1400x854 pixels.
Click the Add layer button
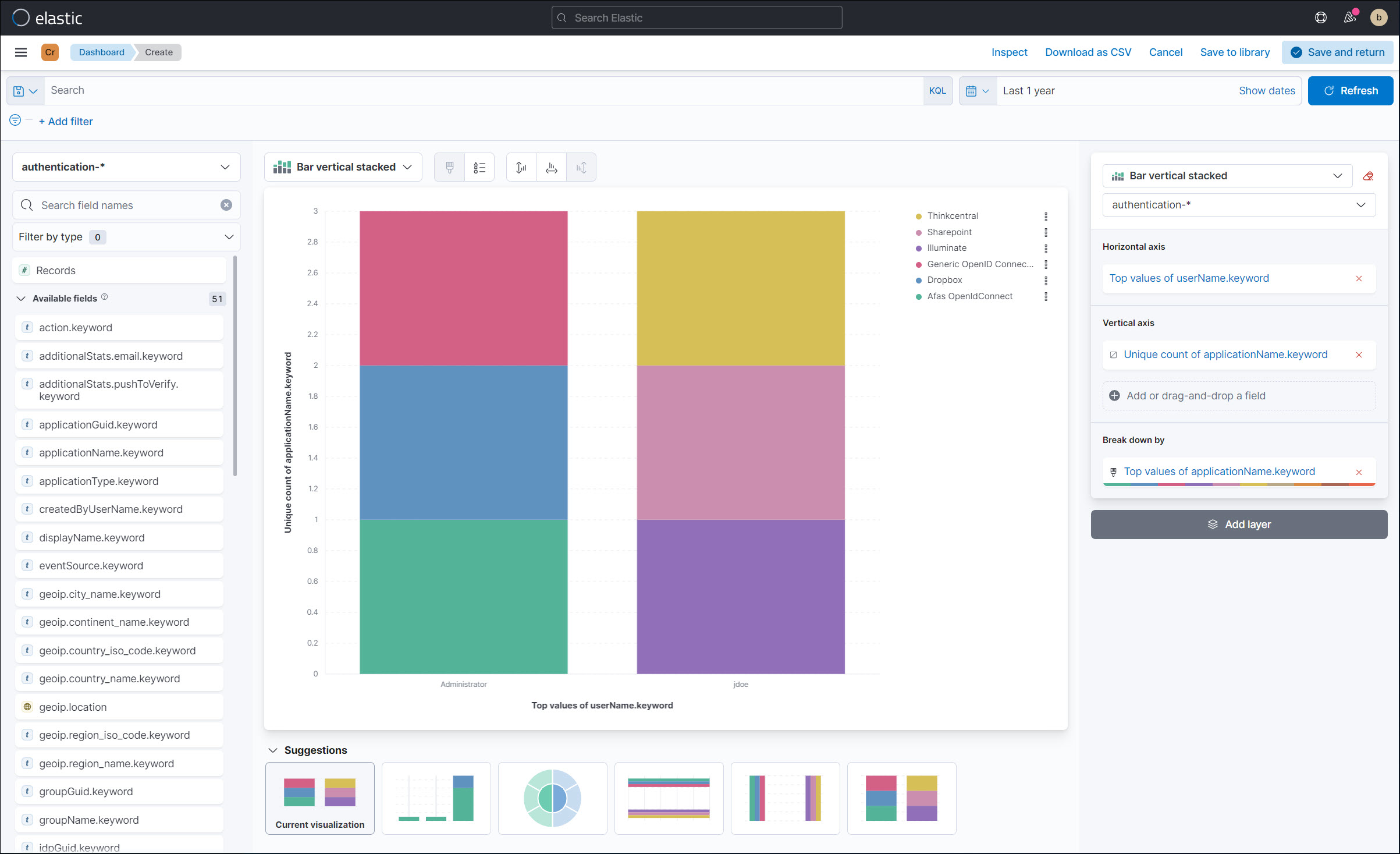1239,525
